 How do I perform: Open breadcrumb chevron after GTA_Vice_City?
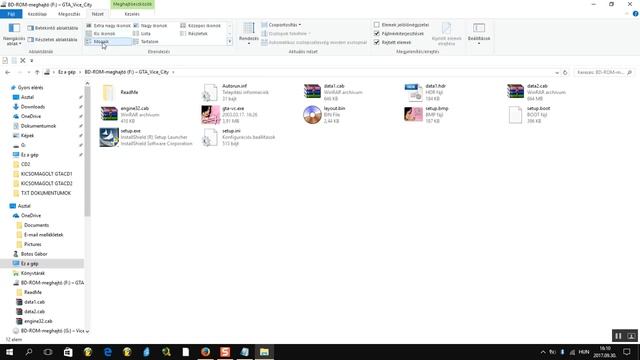point(173,72)
